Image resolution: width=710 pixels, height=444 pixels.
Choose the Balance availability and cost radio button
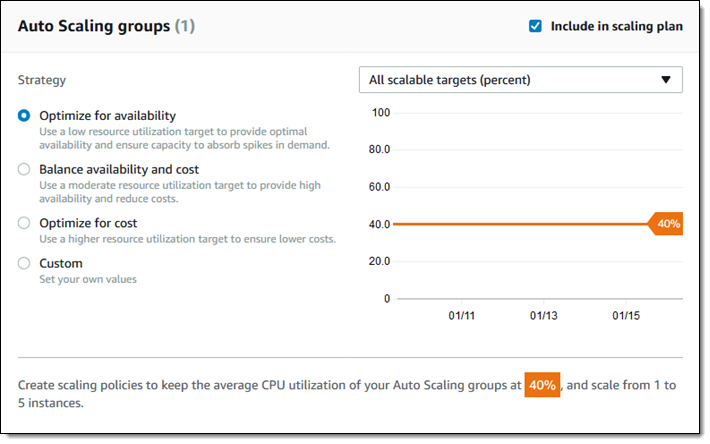click(x=24, y=170)
